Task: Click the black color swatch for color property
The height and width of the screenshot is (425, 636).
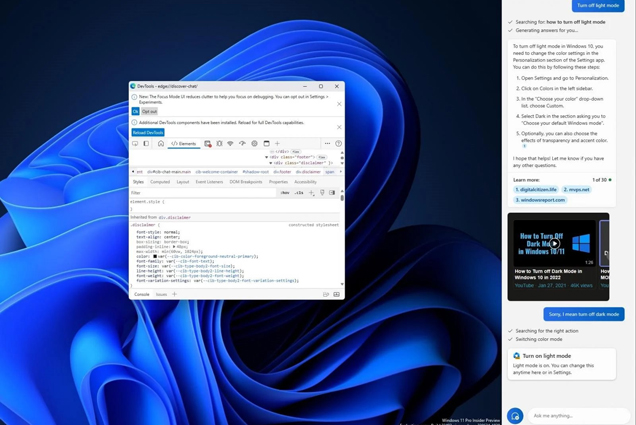Action: pos(155,256)
